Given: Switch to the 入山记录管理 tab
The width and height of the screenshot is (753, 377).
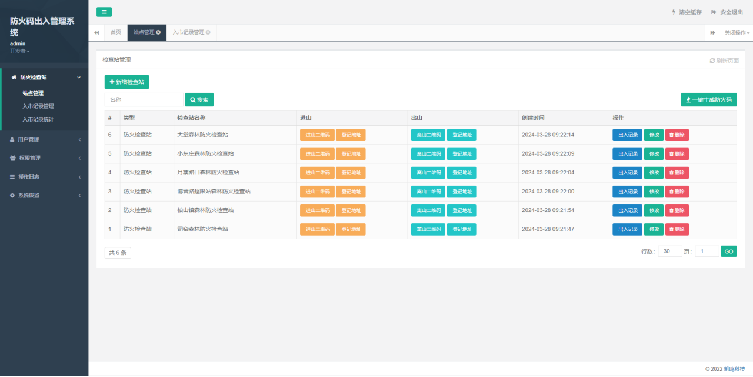Looking at the screenshot, I should coord(188,33).
